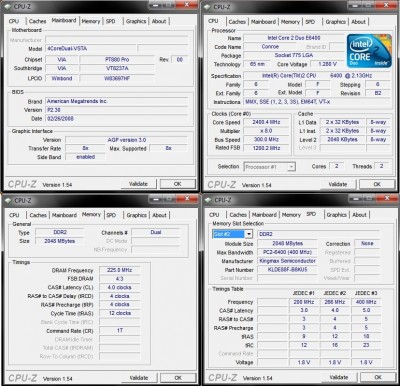Open Graphics tab in the Mainboard window
400x386 pixels.
(136, 21)
